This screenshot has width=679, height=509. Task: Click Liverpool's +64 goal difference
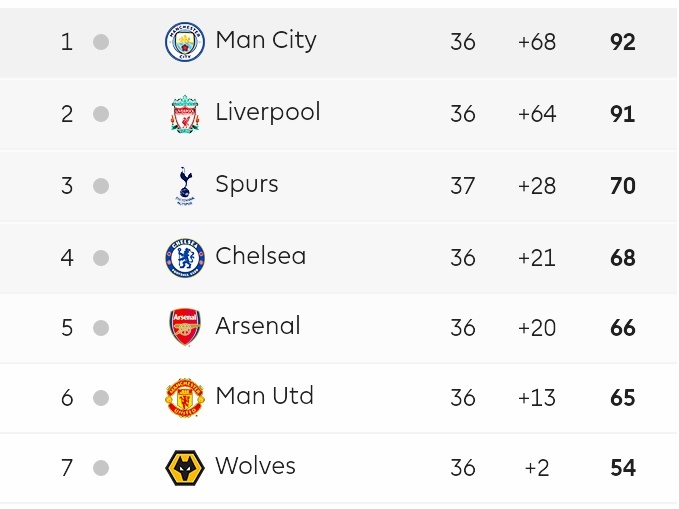537,114
